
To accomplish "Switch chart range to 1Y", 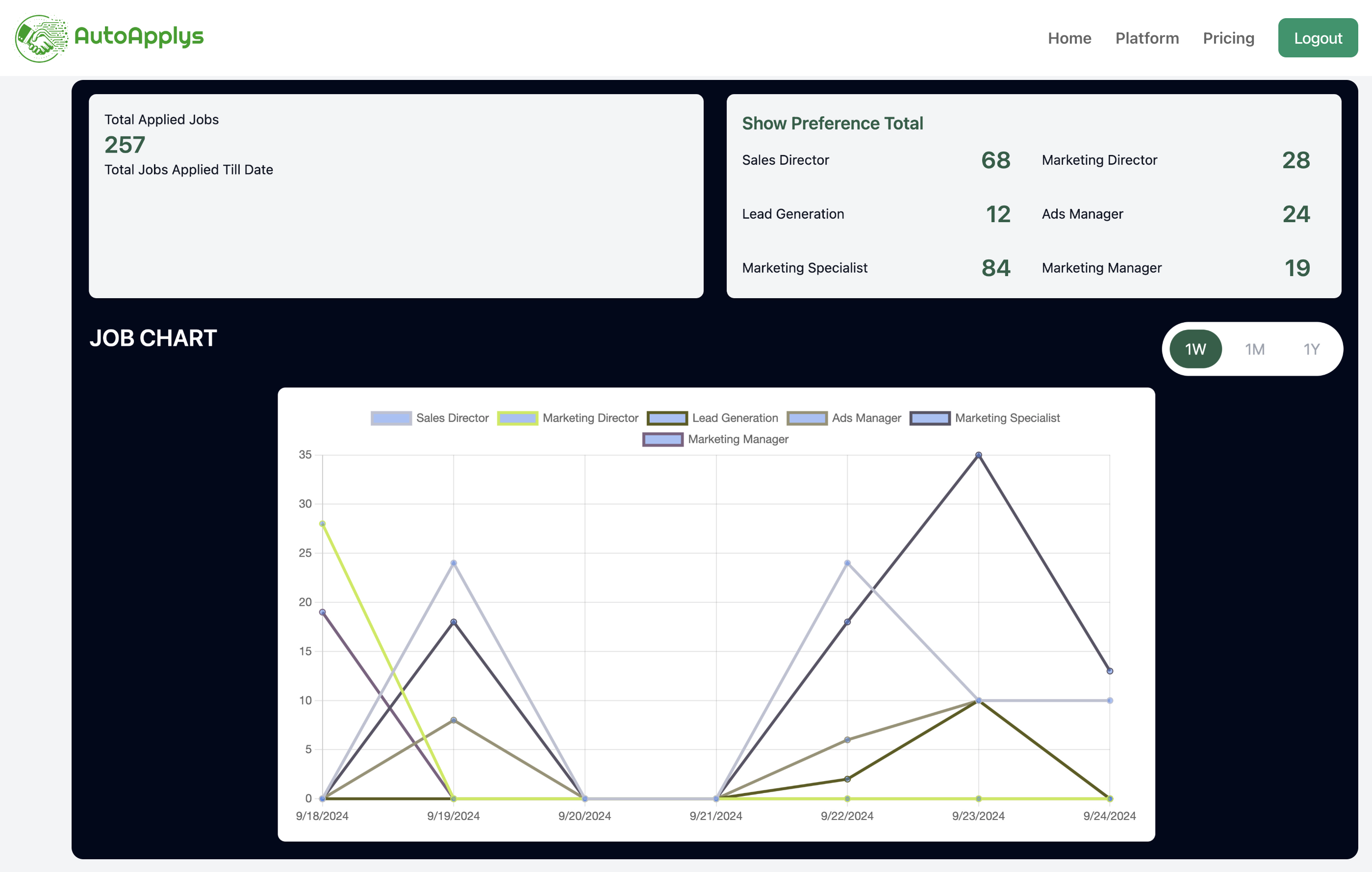I will 1311,349.
